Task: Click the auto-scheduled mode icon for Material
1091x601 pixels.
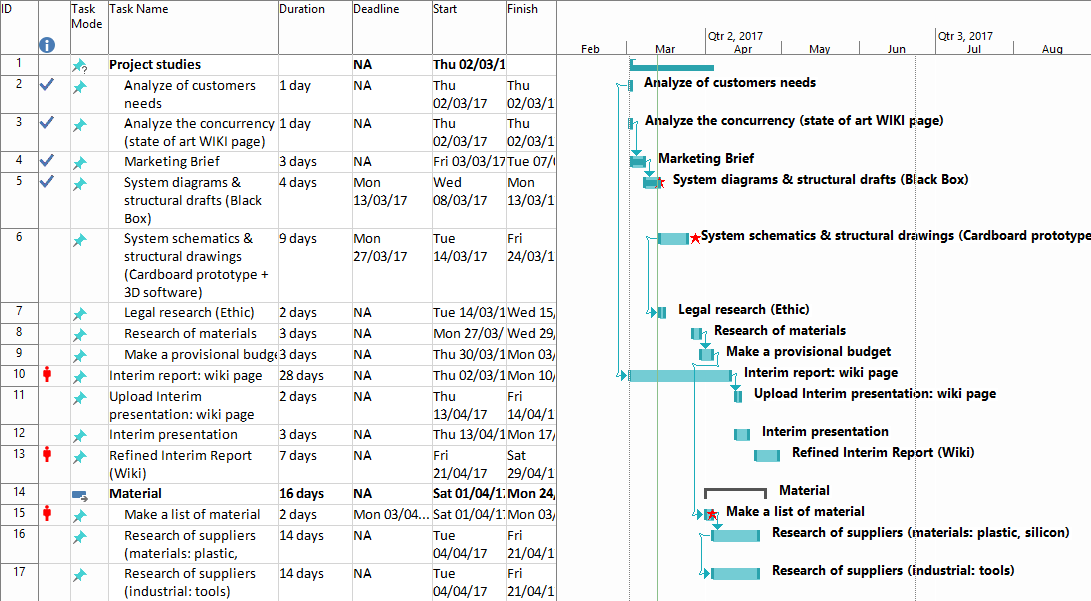Action: pos(80,494)
